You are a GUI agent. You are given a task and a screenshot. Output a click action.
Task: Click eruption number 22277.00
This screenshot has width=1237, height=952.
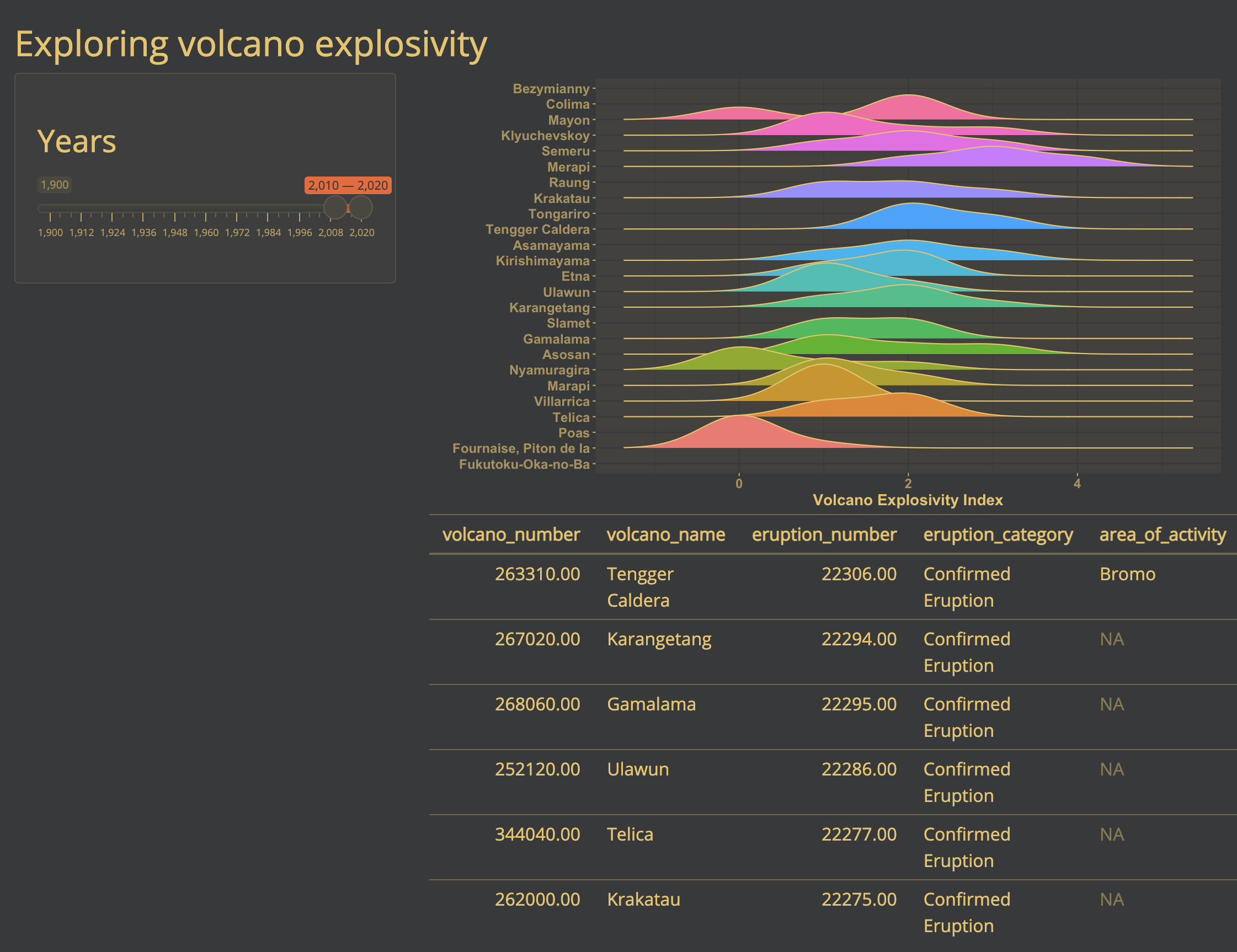tap(859, 834)
